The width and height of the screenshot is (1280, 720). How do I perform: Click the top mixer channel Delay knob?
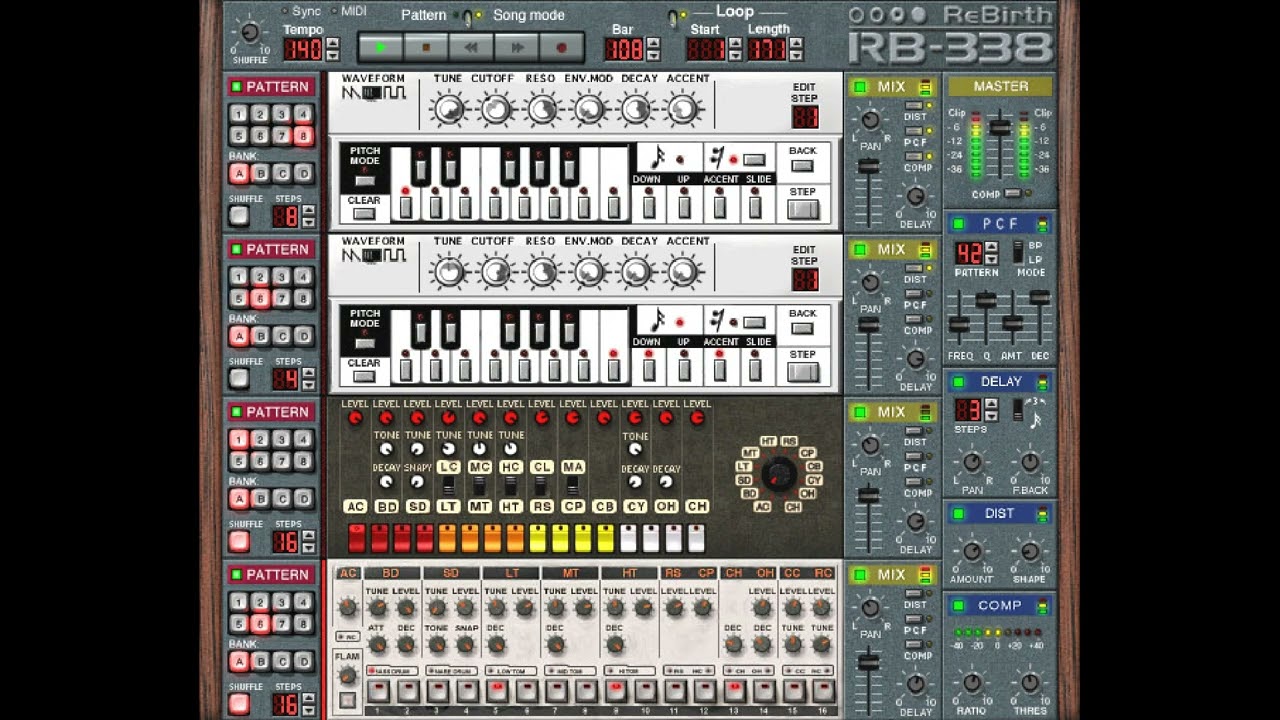click(915, 196)
